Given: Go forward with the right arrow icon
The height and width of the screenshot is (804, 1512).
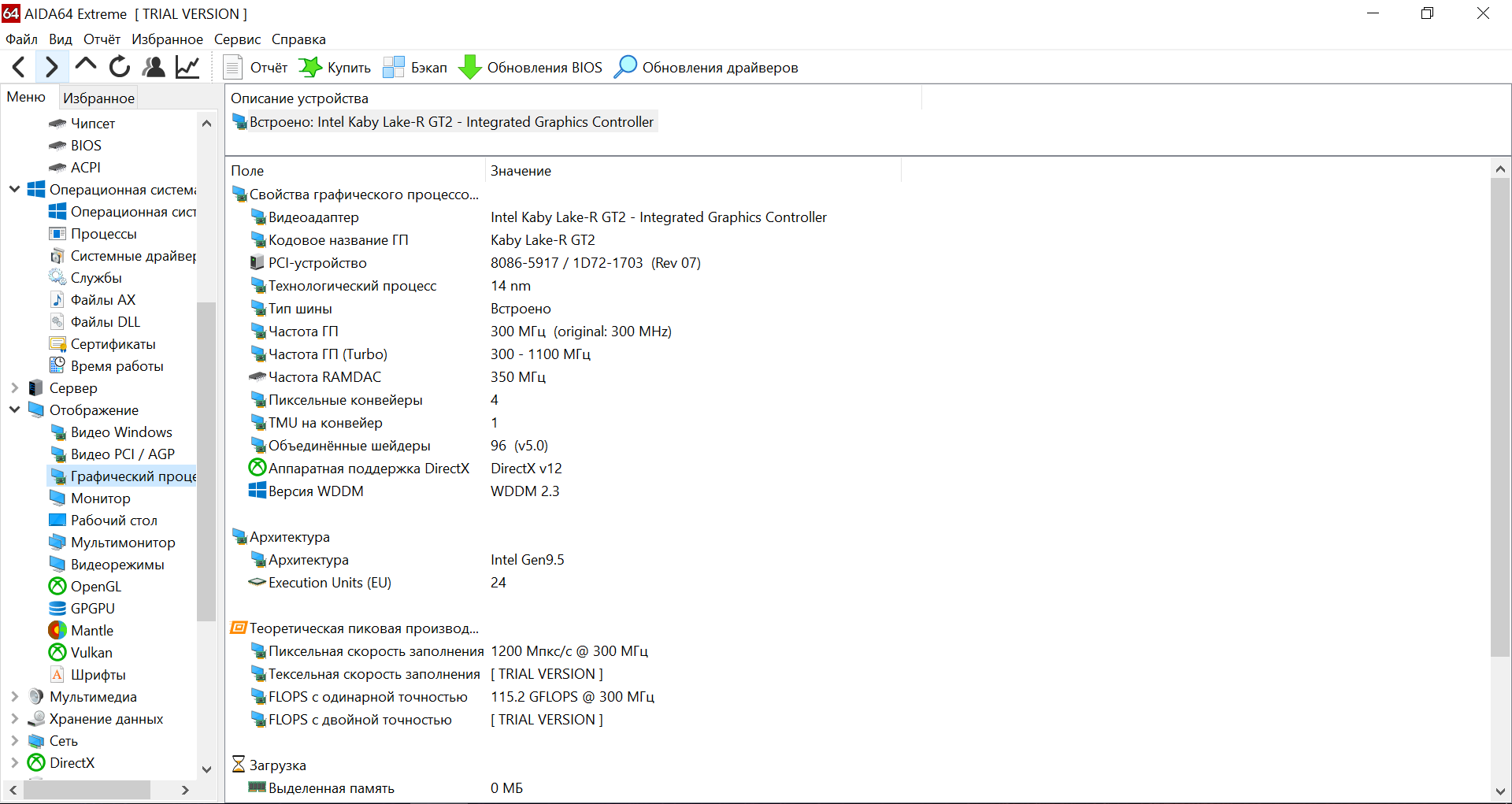Looking at the screenshot, I should coord(51,67).
